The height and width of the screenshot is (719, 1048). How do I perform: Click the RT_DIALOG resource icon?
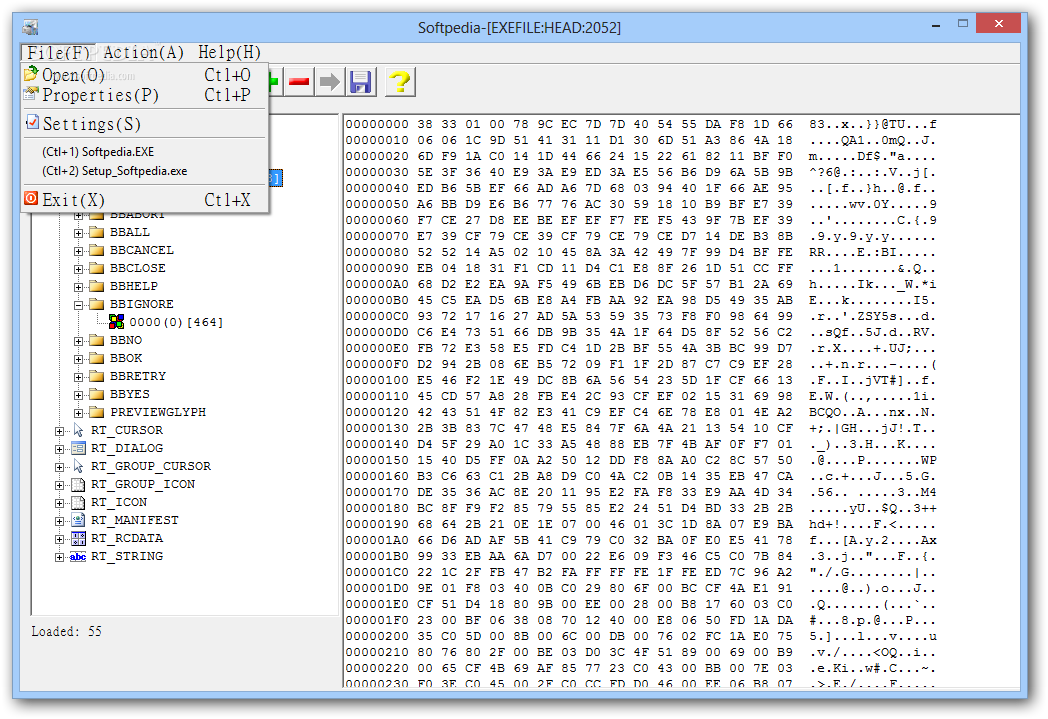(78, 448)
